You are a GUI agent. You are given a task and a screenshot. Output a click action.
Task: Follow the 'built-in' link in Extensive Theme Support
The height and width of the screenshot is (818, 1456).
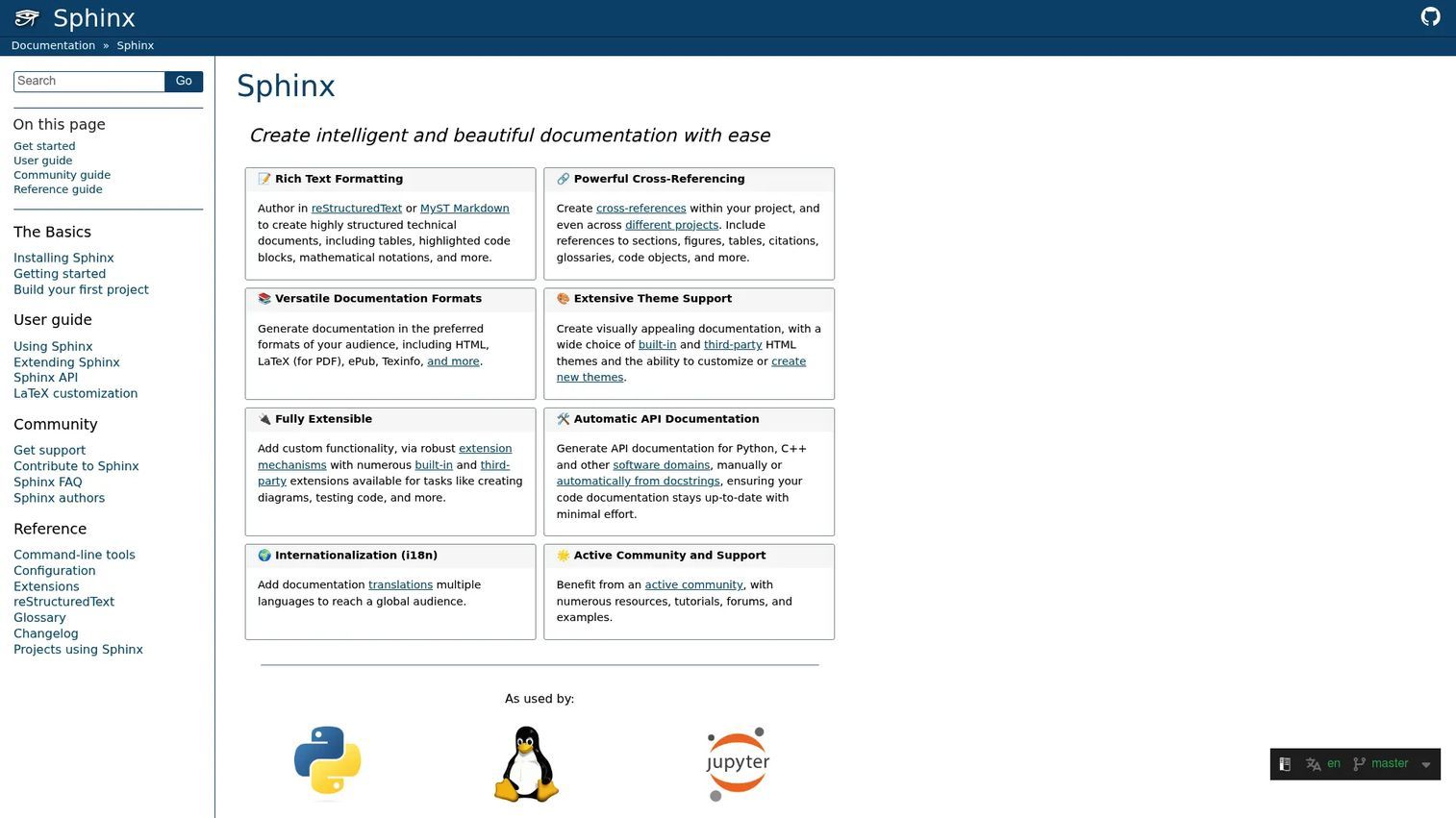coord(657,345)
